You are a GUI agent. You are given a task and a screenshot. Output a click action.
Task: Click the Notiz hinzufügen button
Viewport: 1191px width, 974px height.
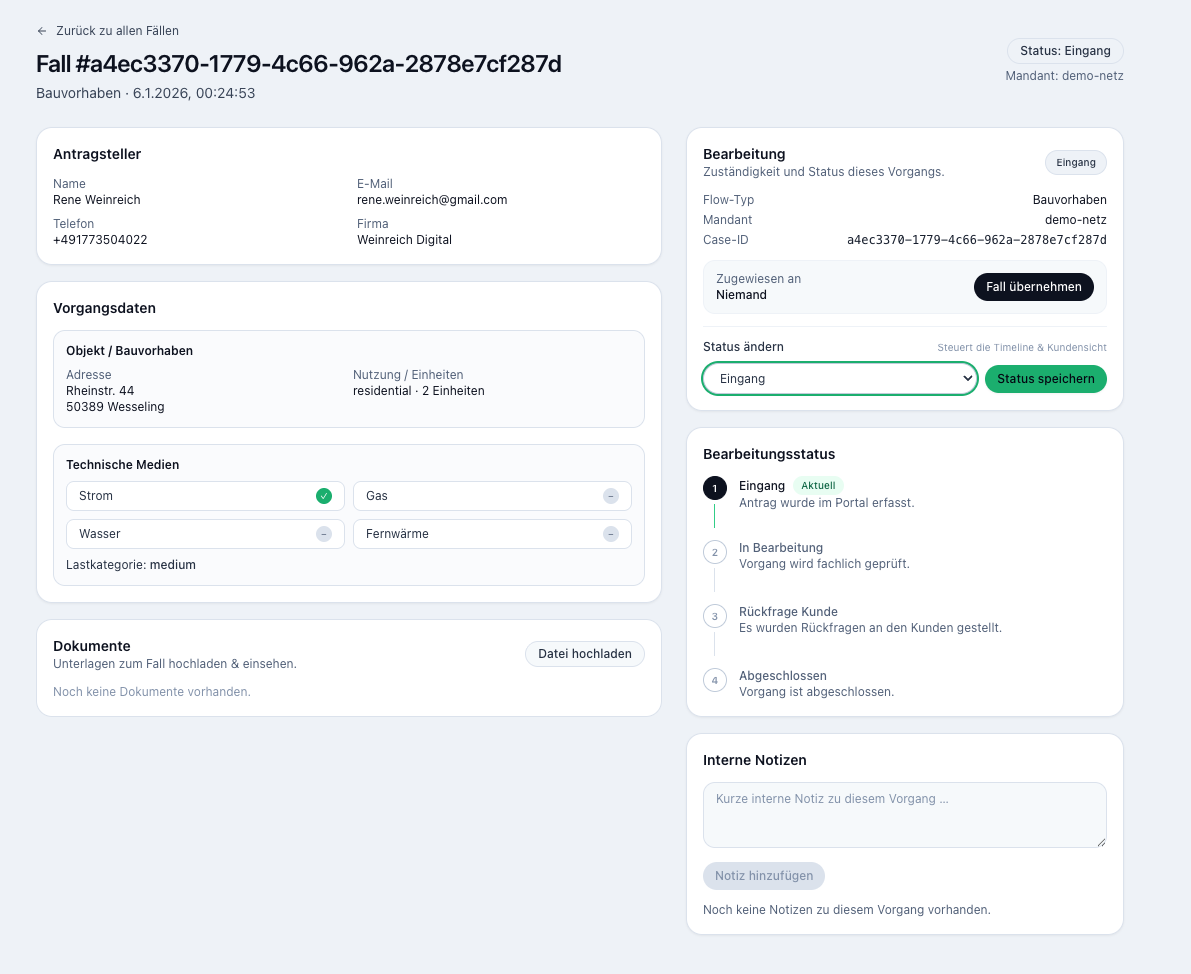point(764,876)
